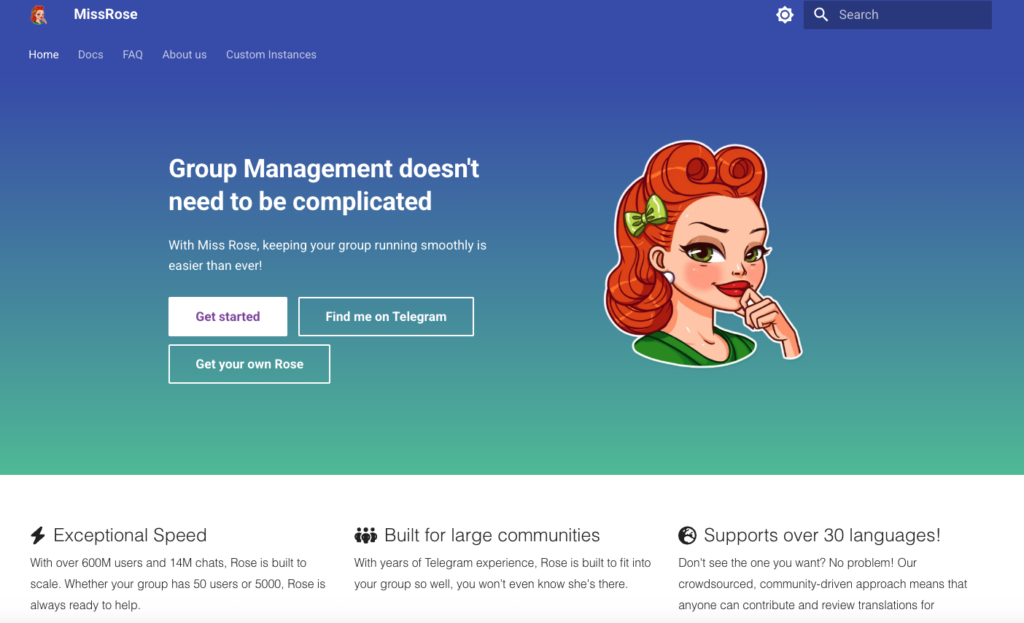The height and width of the screenshot is (623, 1024).
Task: Click the Exceptional Speed heading text
Action: tap(130, 535)
